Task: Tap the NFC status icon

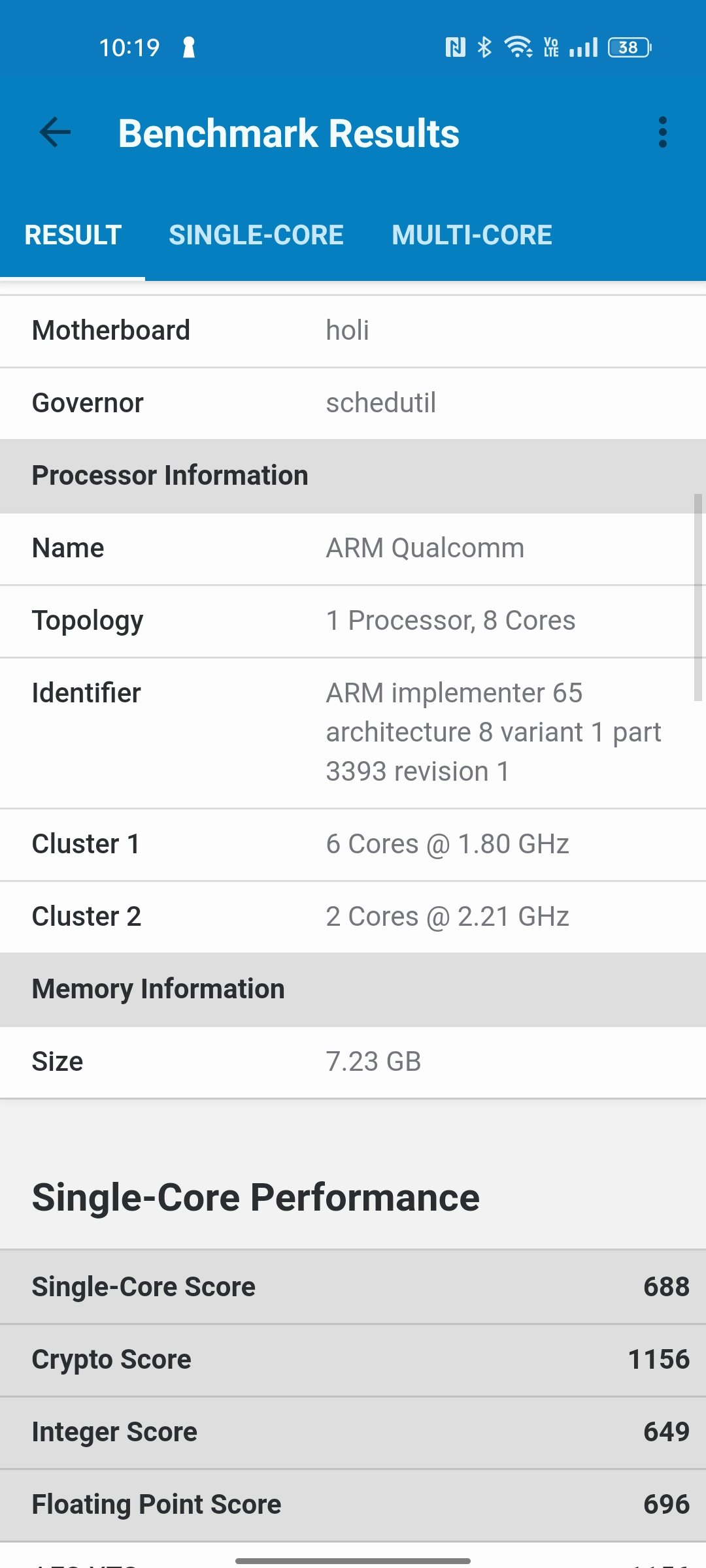Action: (x=456, y=47)
